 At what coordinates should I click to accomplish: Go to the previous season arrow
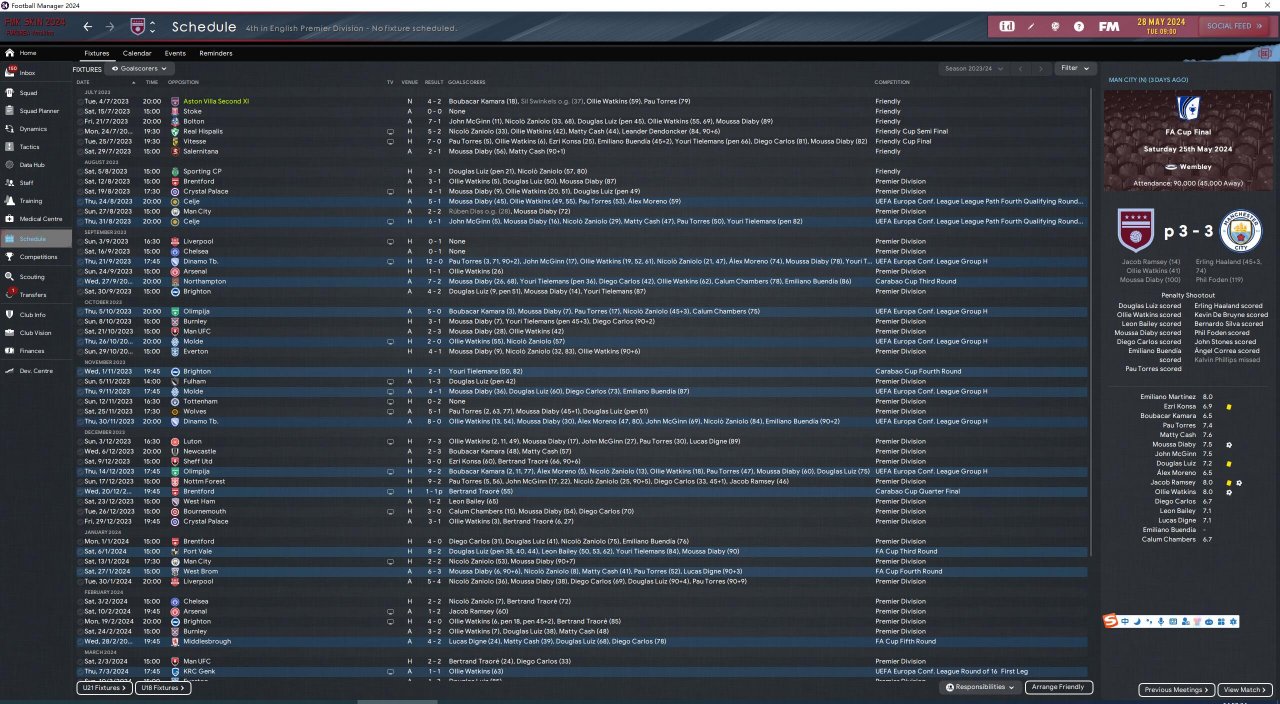[x=1020, y=69]
